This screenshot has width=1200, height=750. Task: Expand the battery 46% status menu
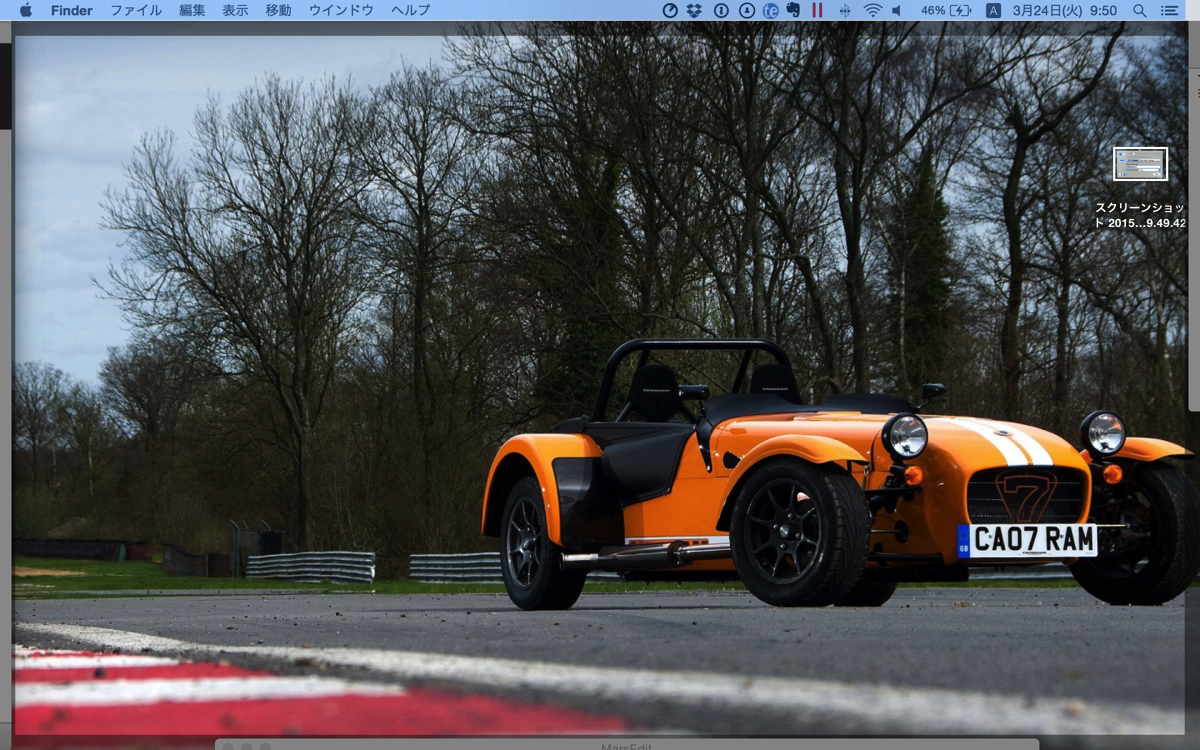pyautogui.click(x=945, y=10)
